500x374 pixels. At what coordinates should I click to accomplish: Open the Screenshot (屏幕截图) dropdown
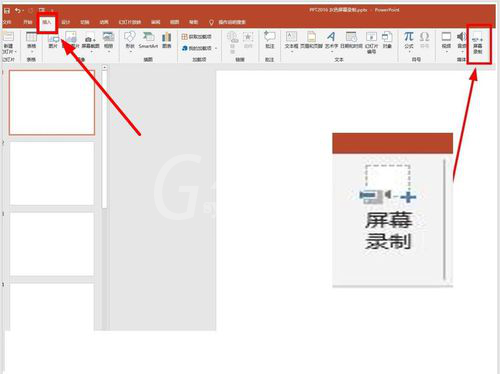click(x=90, y=42)
